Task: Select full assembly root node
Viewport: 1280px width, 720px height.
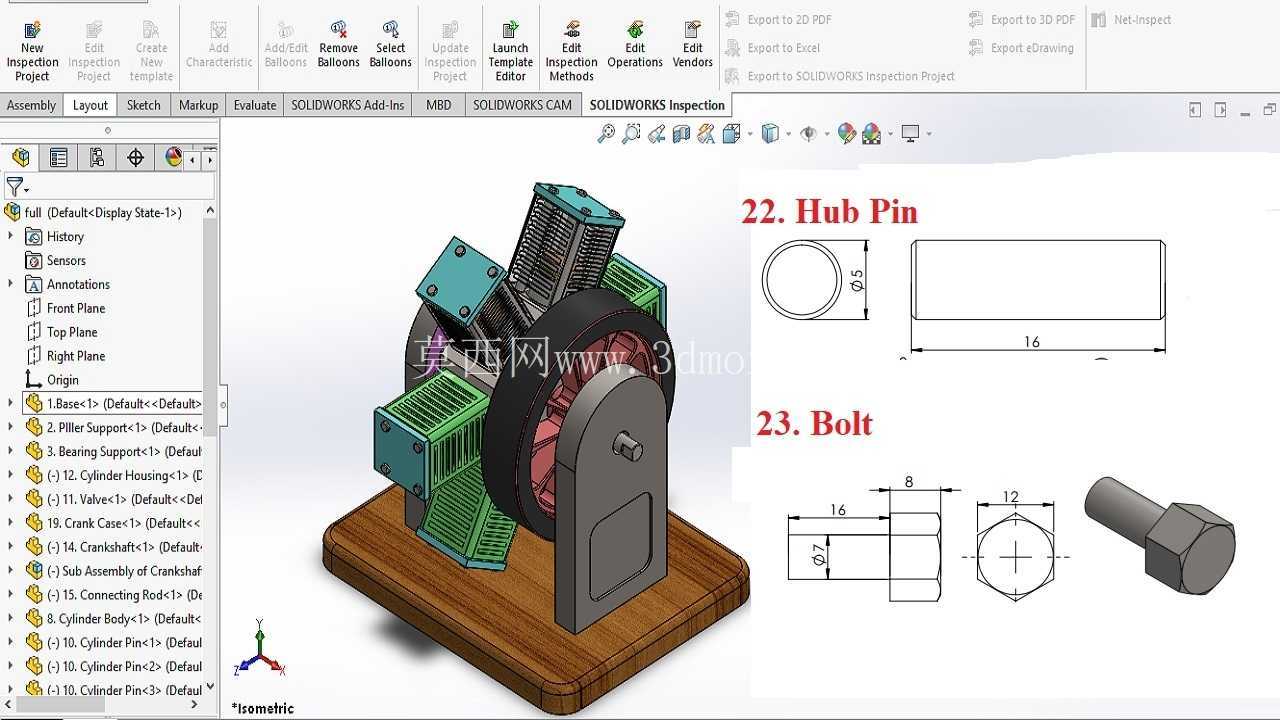Action: tap(93, 212)
